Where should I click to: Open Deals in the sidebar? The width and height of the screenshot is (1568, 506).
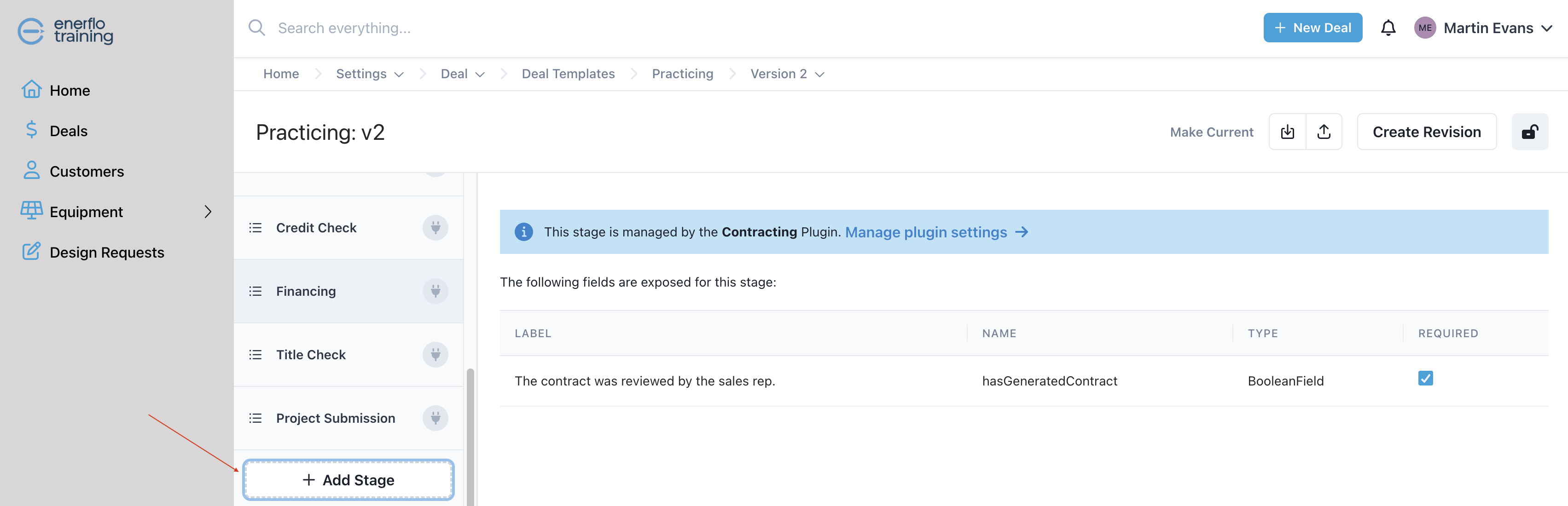click(x=68, y=131)
